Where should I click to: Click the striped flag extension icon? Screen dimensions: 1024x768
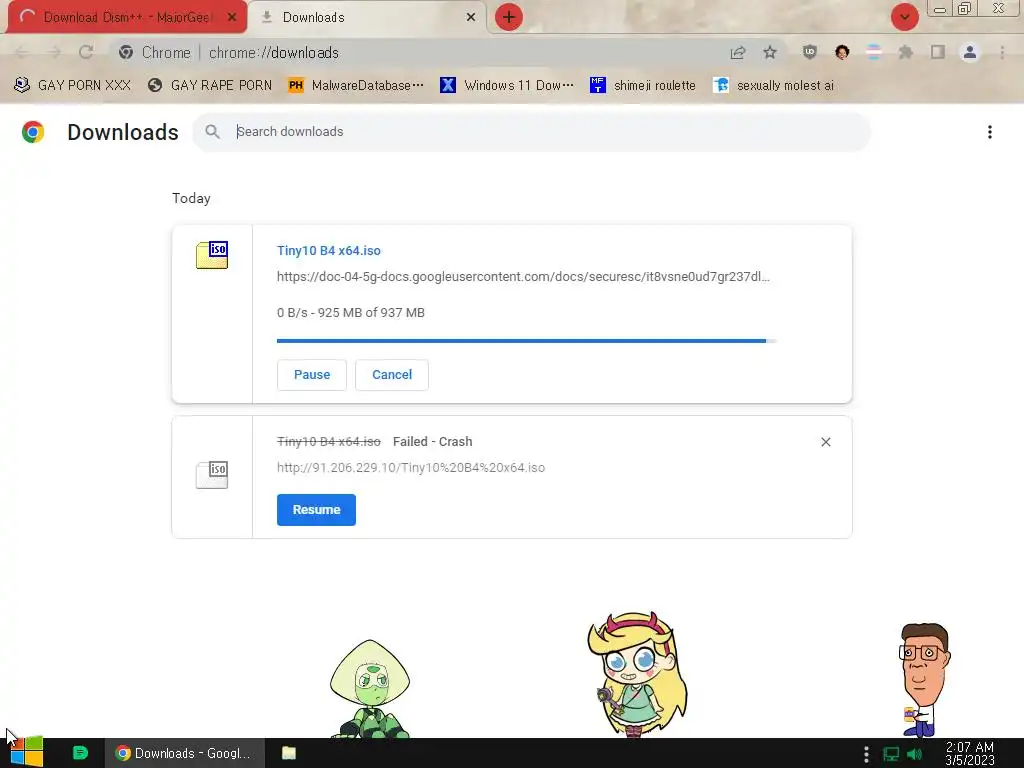[x=874, y=52]
